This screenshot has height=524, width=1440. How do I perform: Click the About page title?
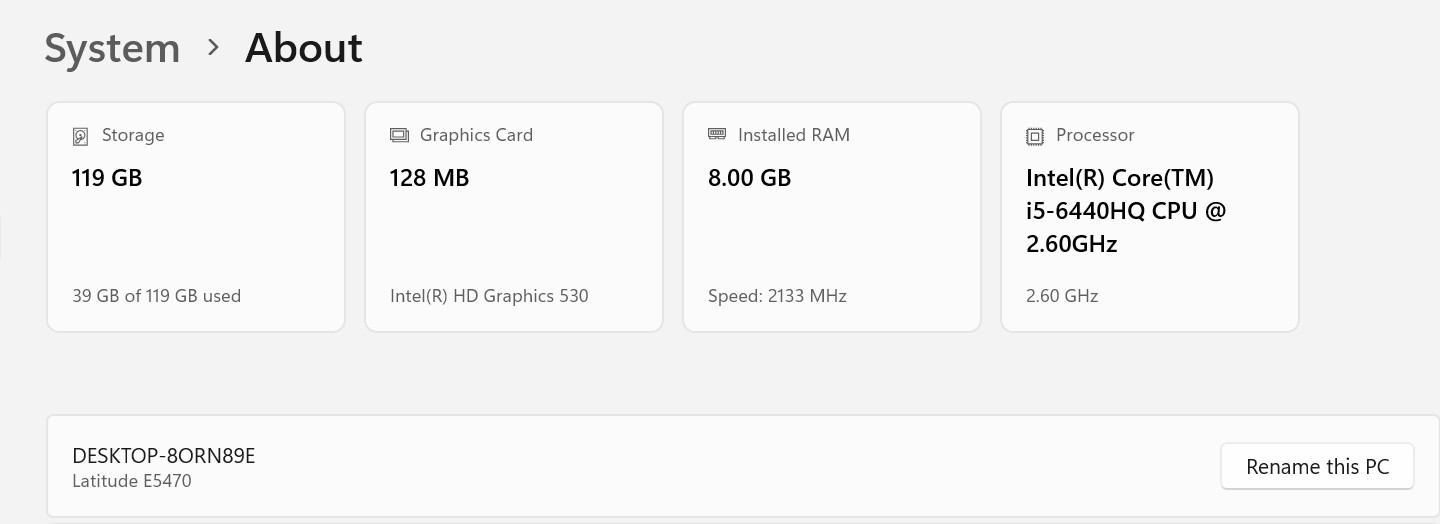(x=304, y=48)
